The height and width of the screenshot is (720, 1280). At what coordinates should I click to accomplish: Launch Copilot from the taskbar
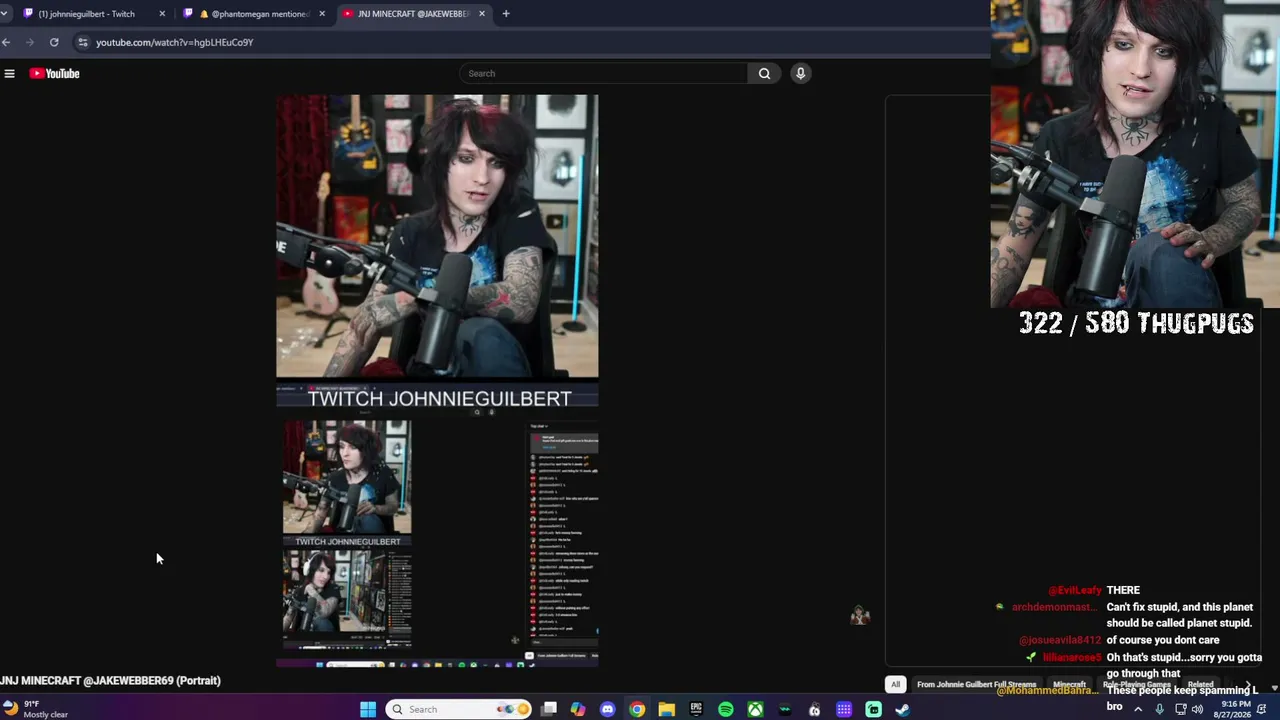tap(578, 710)
